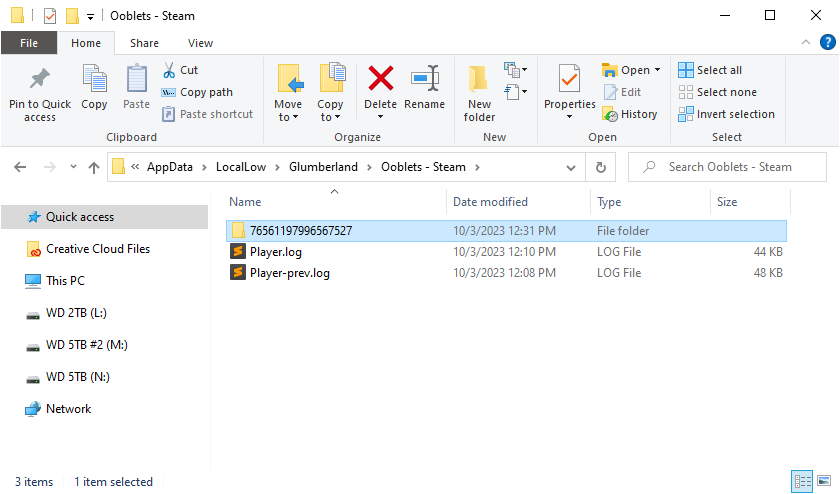
Task: Open the blue Help question mark
Action: pos(828,42)
